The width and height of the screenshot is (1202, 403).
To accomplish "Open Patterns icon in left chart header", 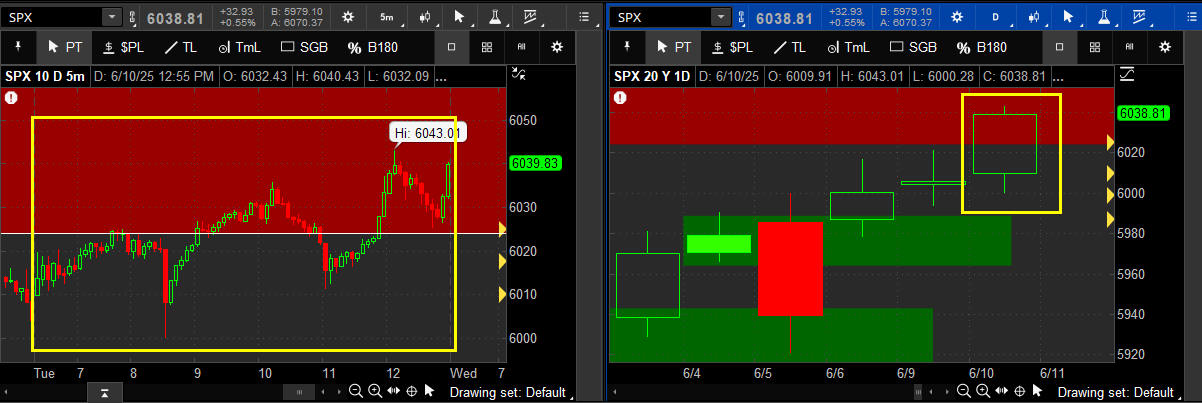I will (529, 17).
